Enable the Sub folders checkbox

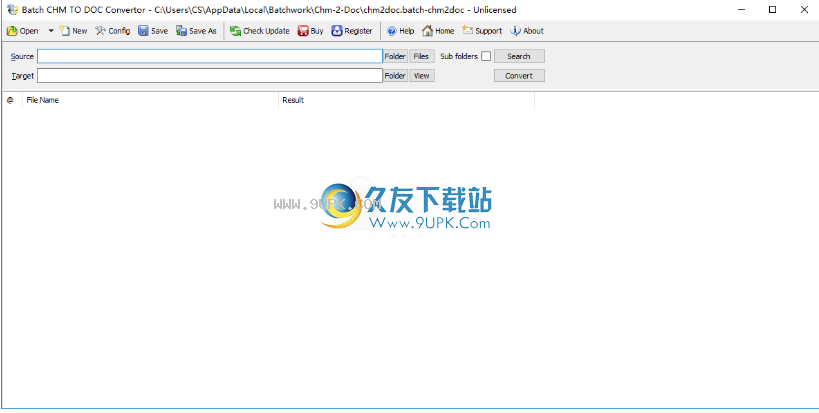[486, 56]
